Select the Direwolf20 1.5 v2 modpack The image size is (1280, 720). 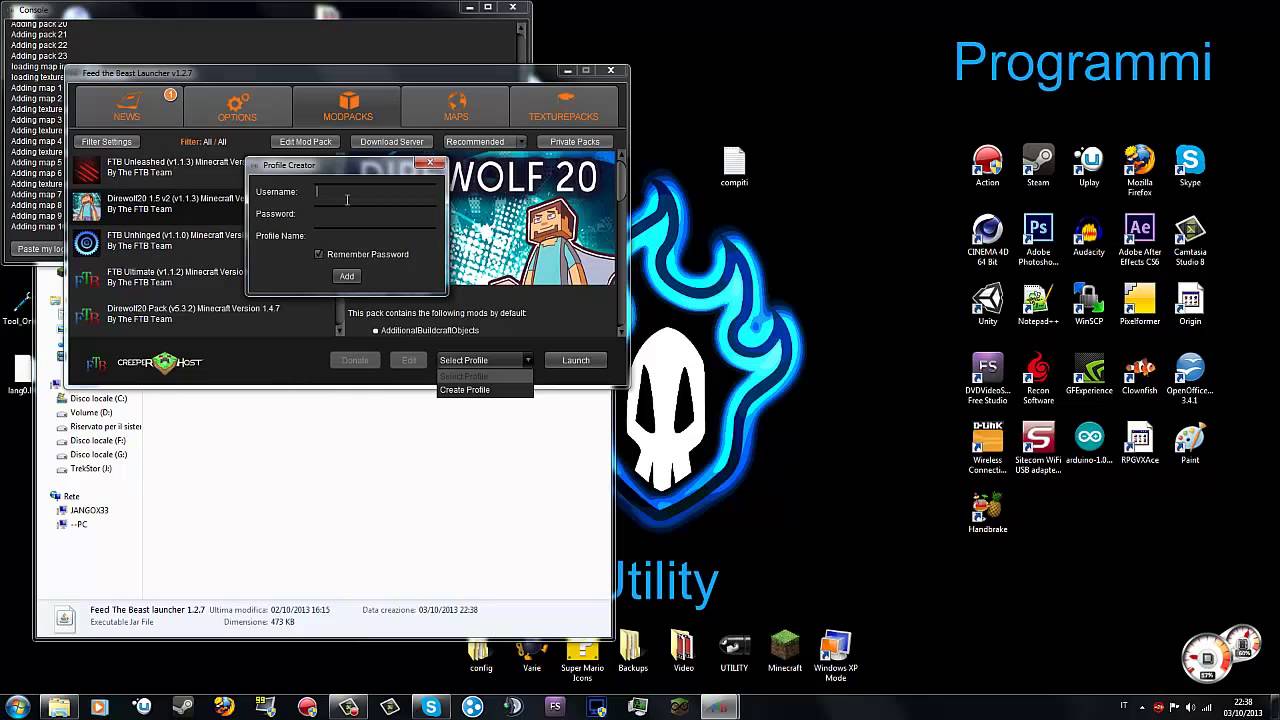tap(158, 204)
